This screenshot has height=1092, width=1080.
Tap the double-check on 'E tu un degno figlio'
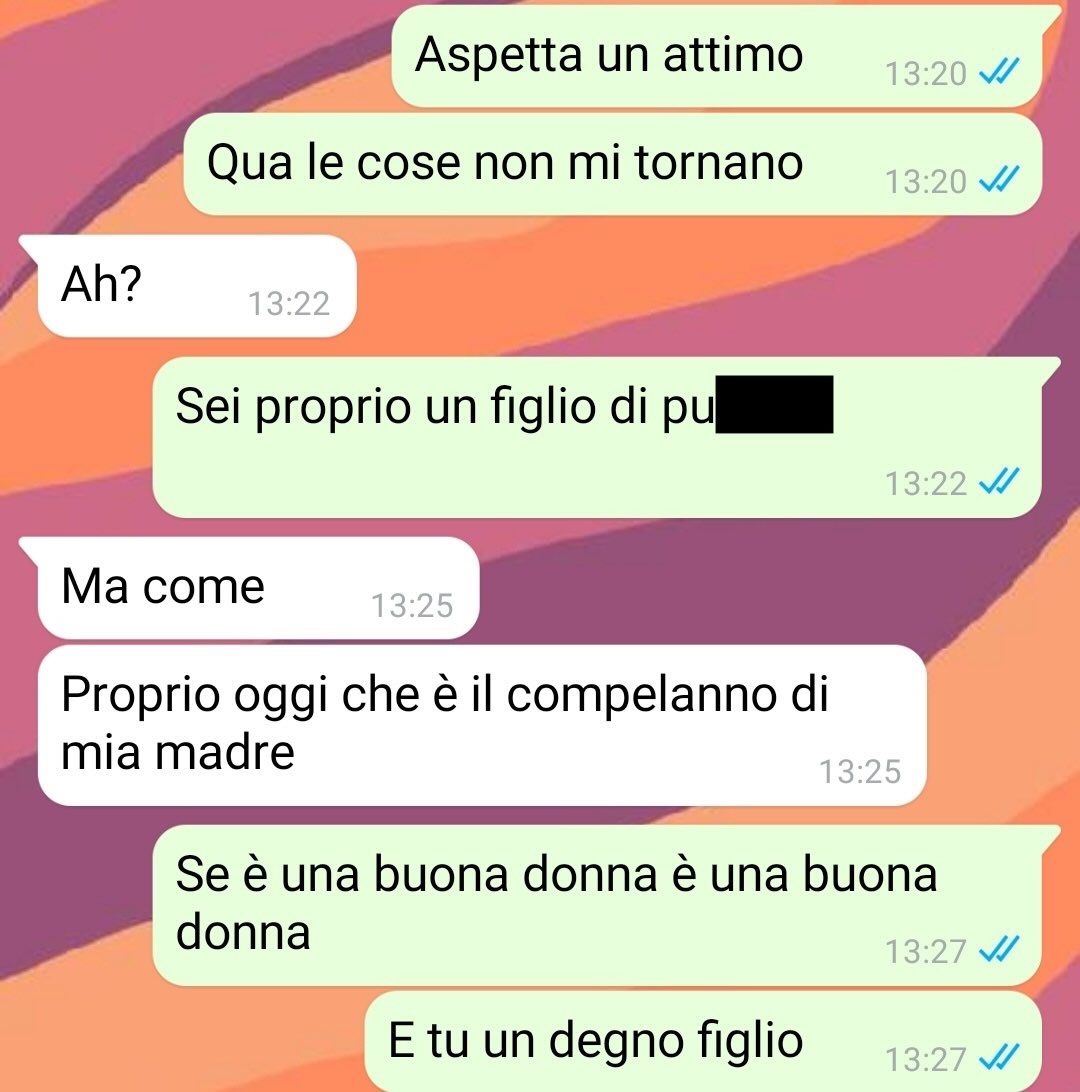[999, 1058]
